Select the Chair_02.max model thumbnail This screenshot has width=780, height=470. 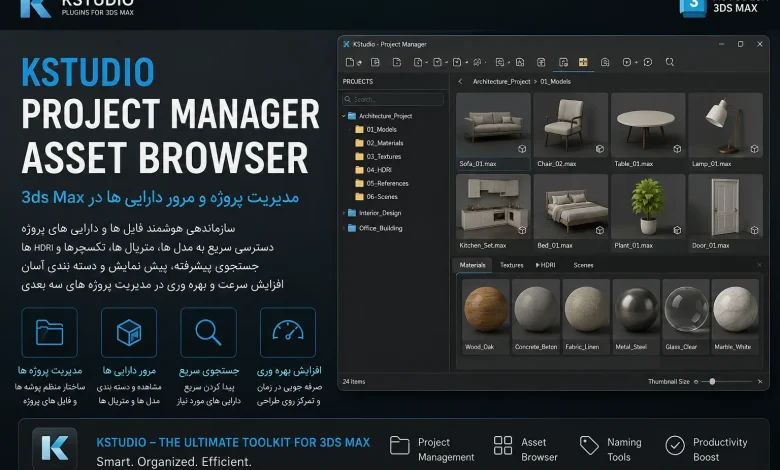click(x=571, y=131)
